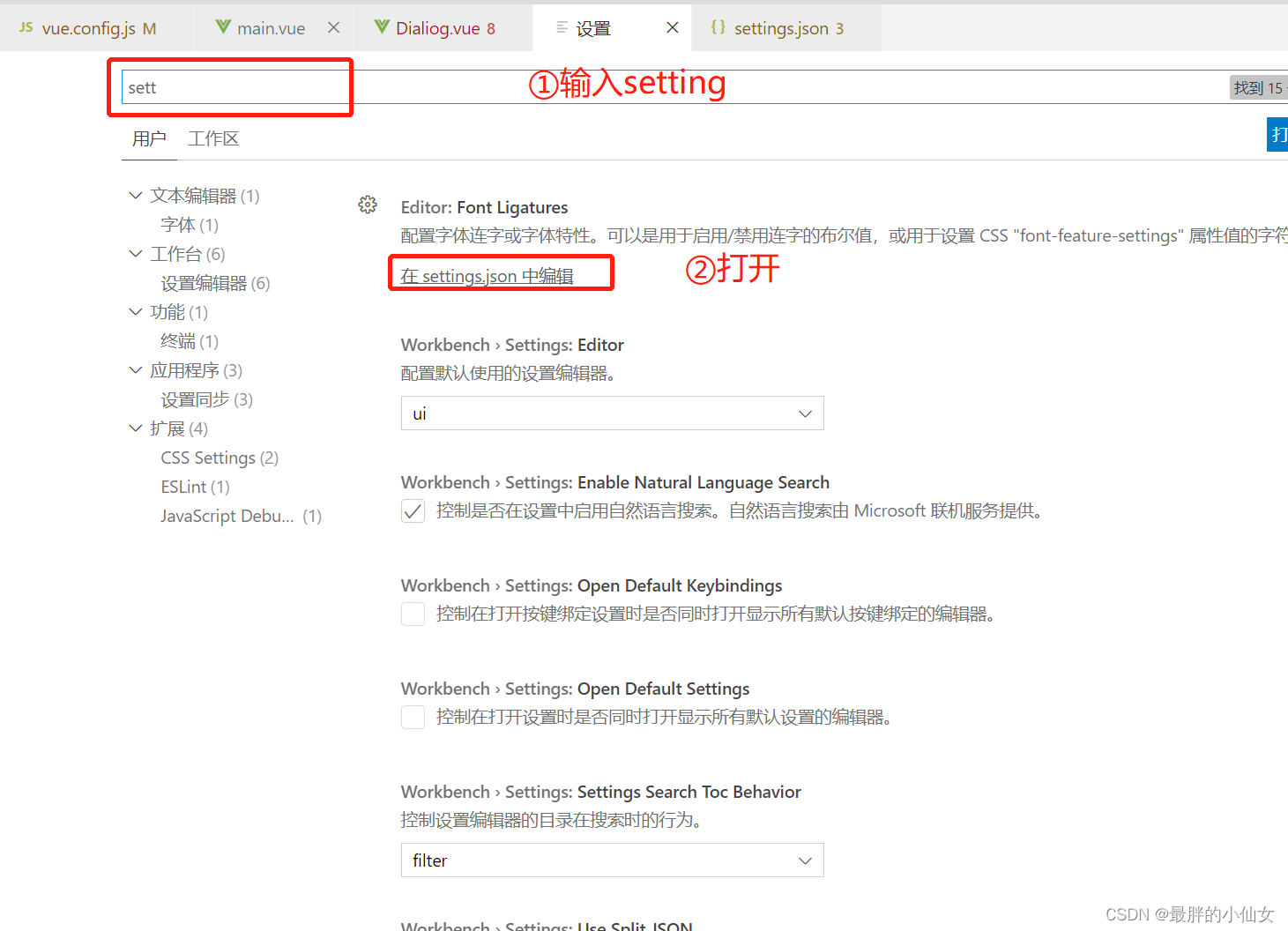
Task: Click the JS icon on vue.config.js tab
Action: point(24,27)
